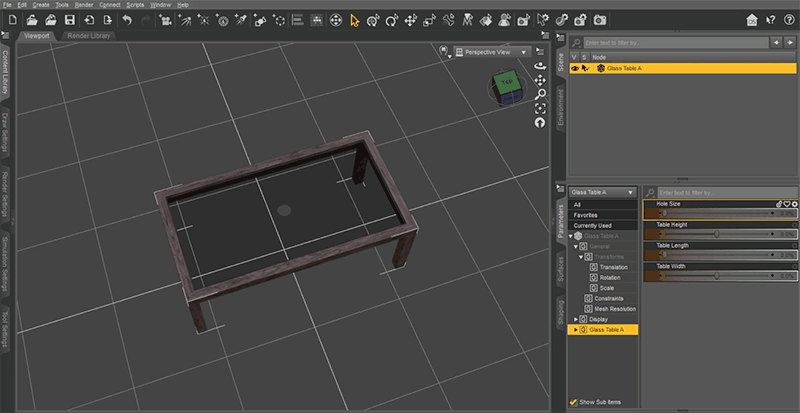The width and height of the screenshot is (800, 413).
Task: Toggle the lock icon on Hole Size
Action: [779, 204]
